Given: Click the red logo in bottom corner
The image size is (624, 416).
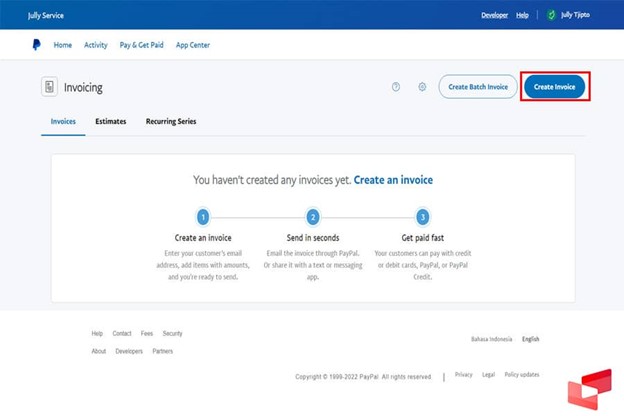Looking at the screenshot, I should 588,389.
